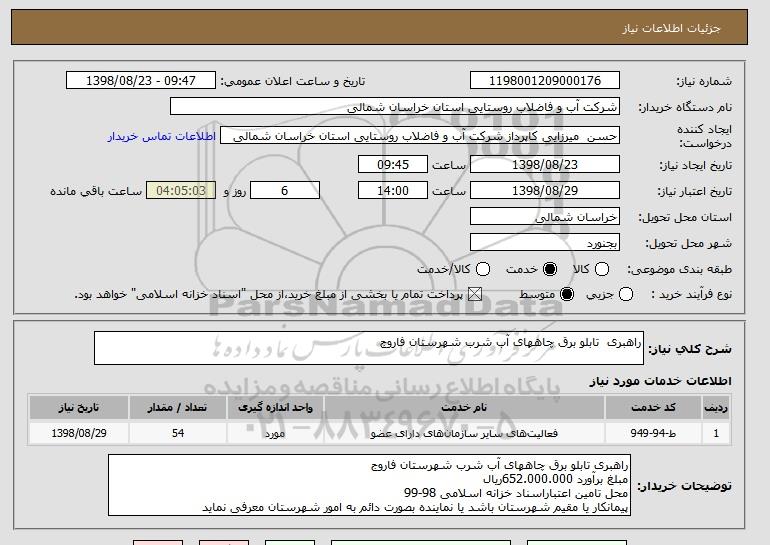
Task: Click the توضیحات خریدار text area
Action: (x=369, y=485)
